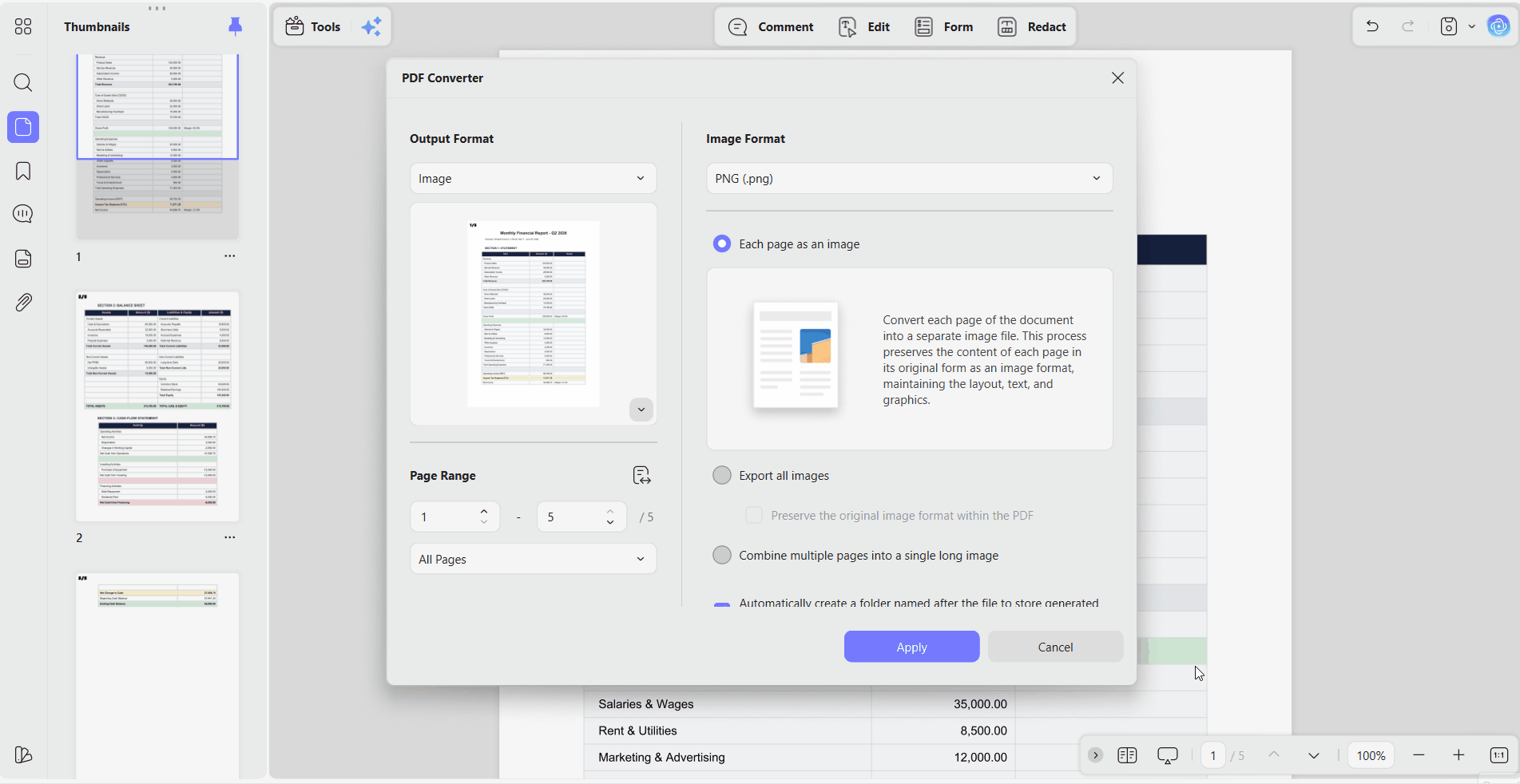Viewport: 1520px width, 784px height.
Task: Click the current page number field
Action: coord(1212,755)
